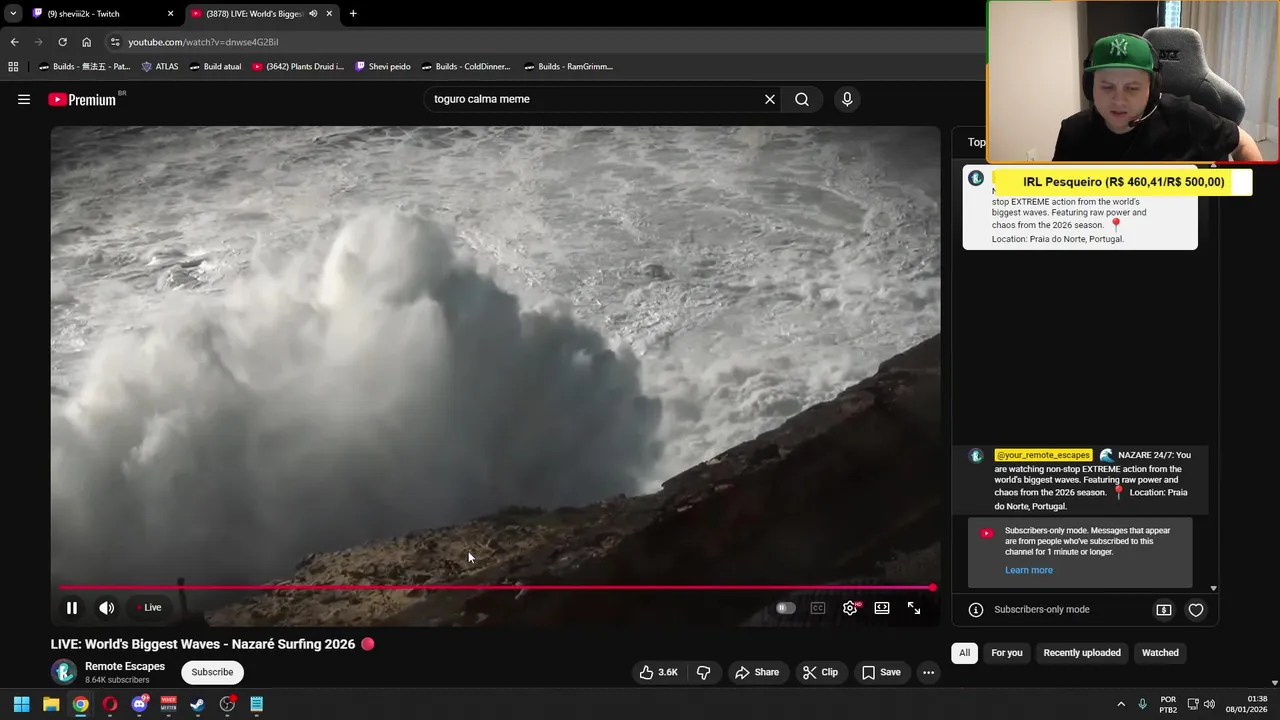Screen dimensions: 1280x720
Task: Open Chrome apps grid in bookmarks bar
Action: click(x=13, y=67)
